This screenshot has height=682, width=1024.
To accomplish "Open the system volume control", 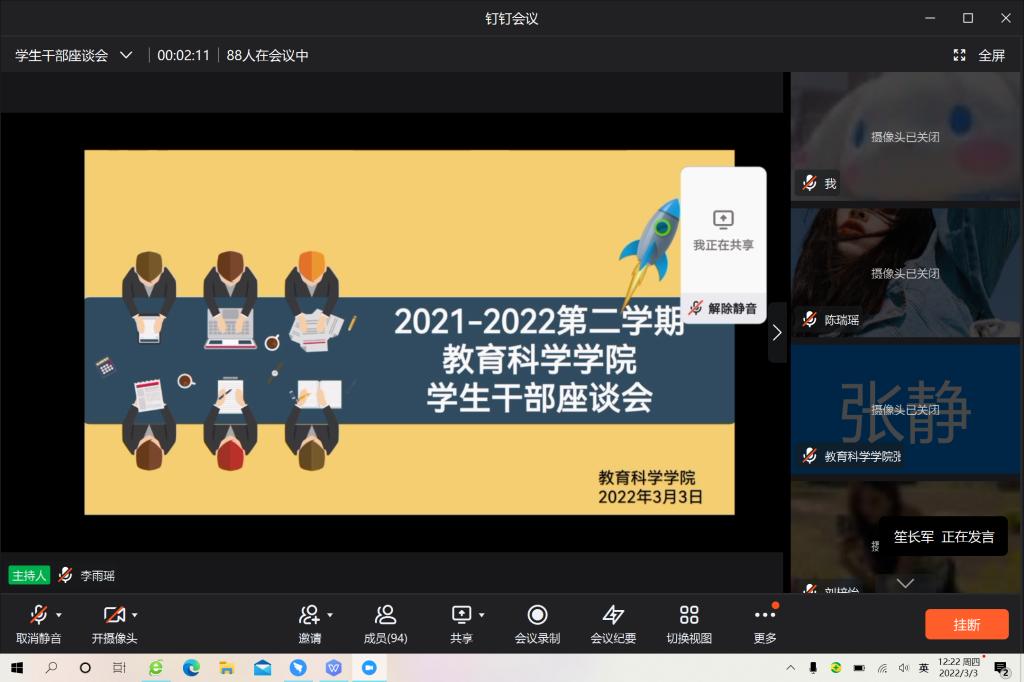I will 903,668.
